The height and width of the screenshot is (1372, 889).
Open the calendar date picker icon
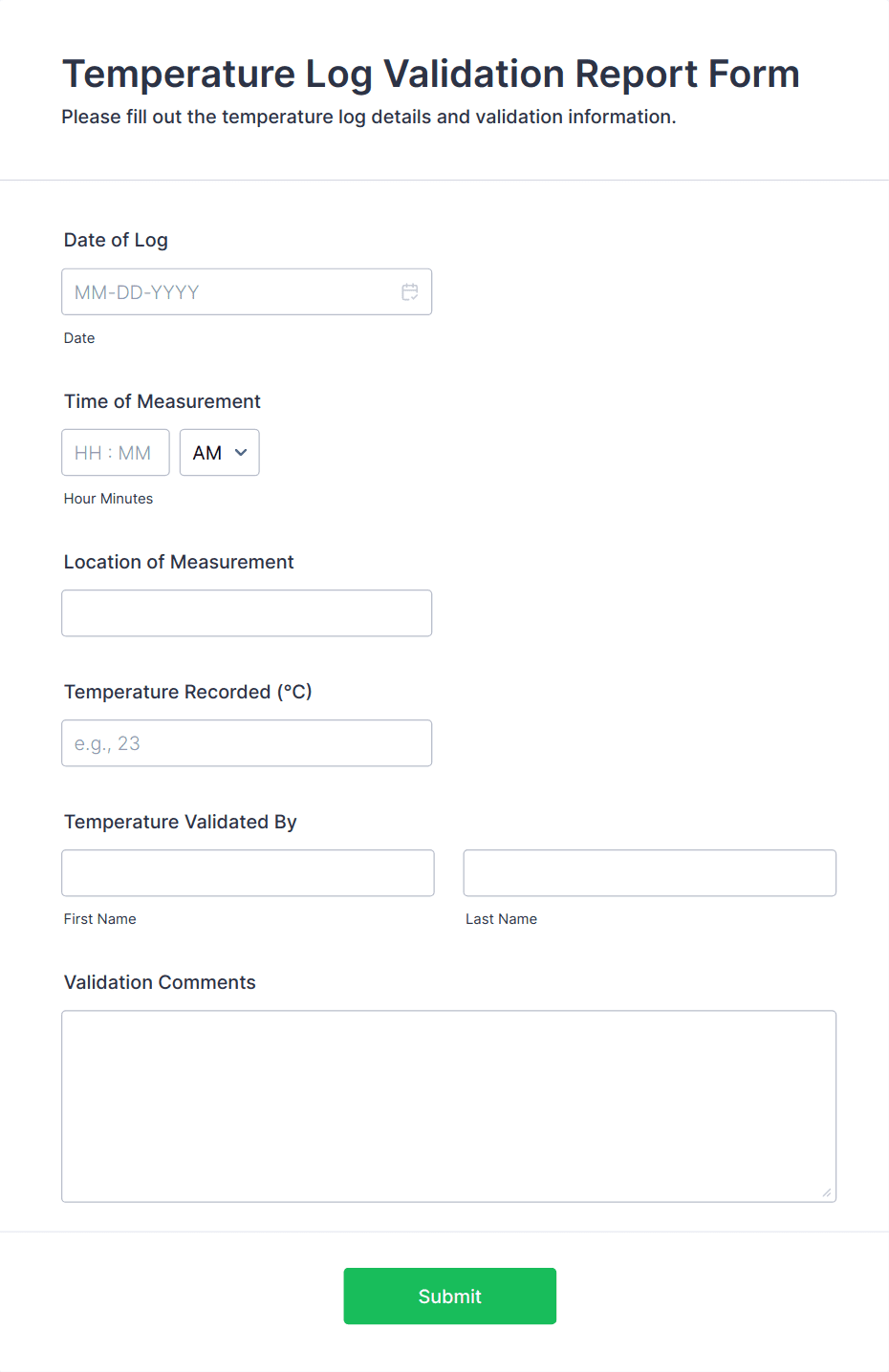tap(410, 292)
